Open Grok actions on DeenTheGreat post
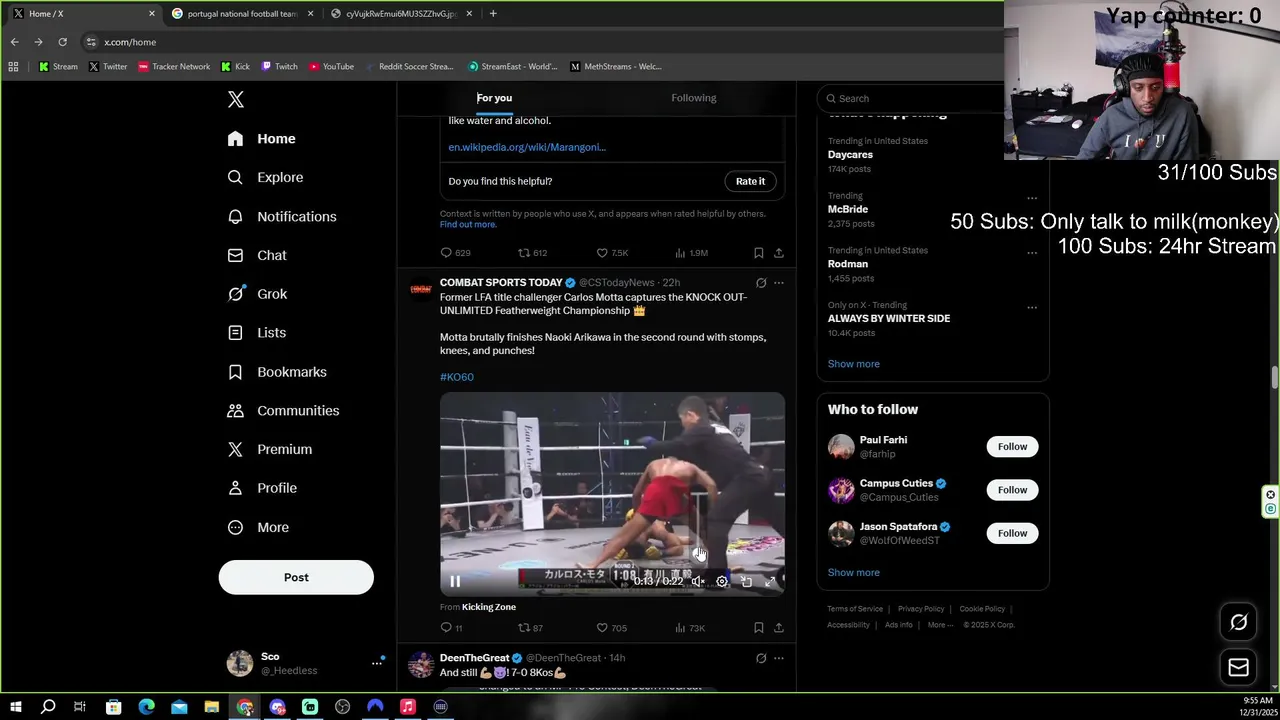 (x=761, y=658)
